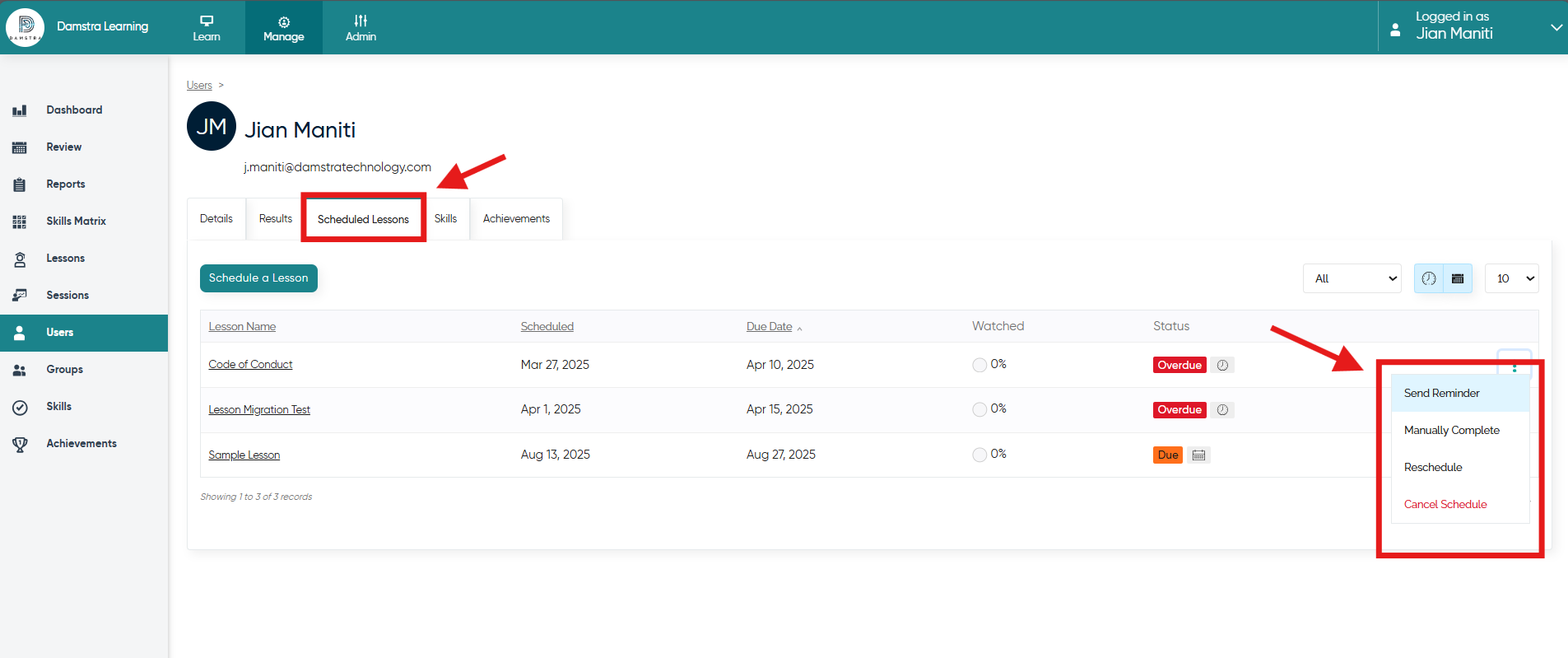Image resolution: width=1568 pixels, height=658 pixels.
Task: Click the Lessons sidebar icon
Action: pyautogui.click(x=20, y=259)
